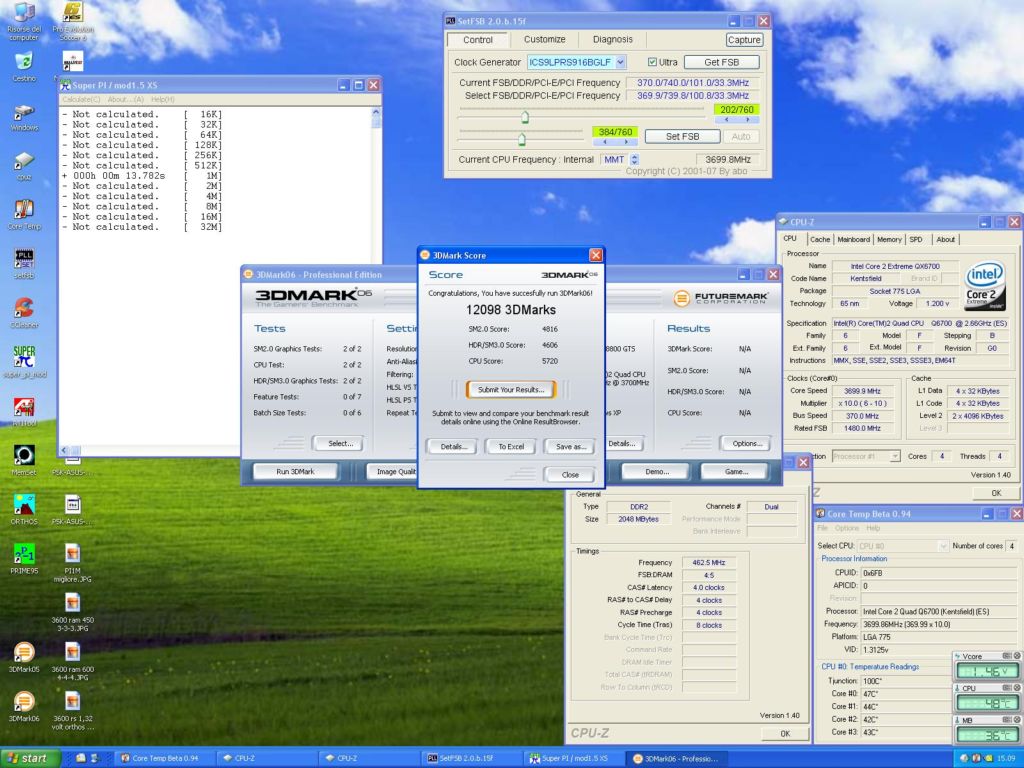Toggle the Ultra checkbox in SetFSB
This screenshot has height=768, width=1024.
[x=652, y=62]
